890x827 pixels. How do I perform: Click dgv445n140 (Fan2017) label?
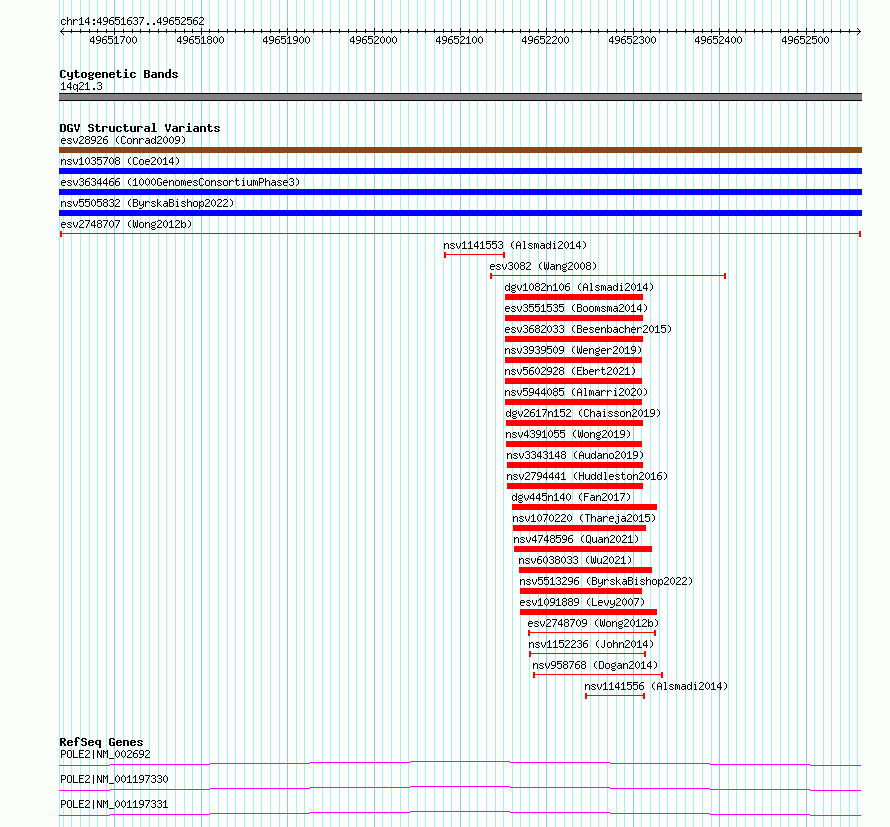pyautogui.click(x=571, y=497)
